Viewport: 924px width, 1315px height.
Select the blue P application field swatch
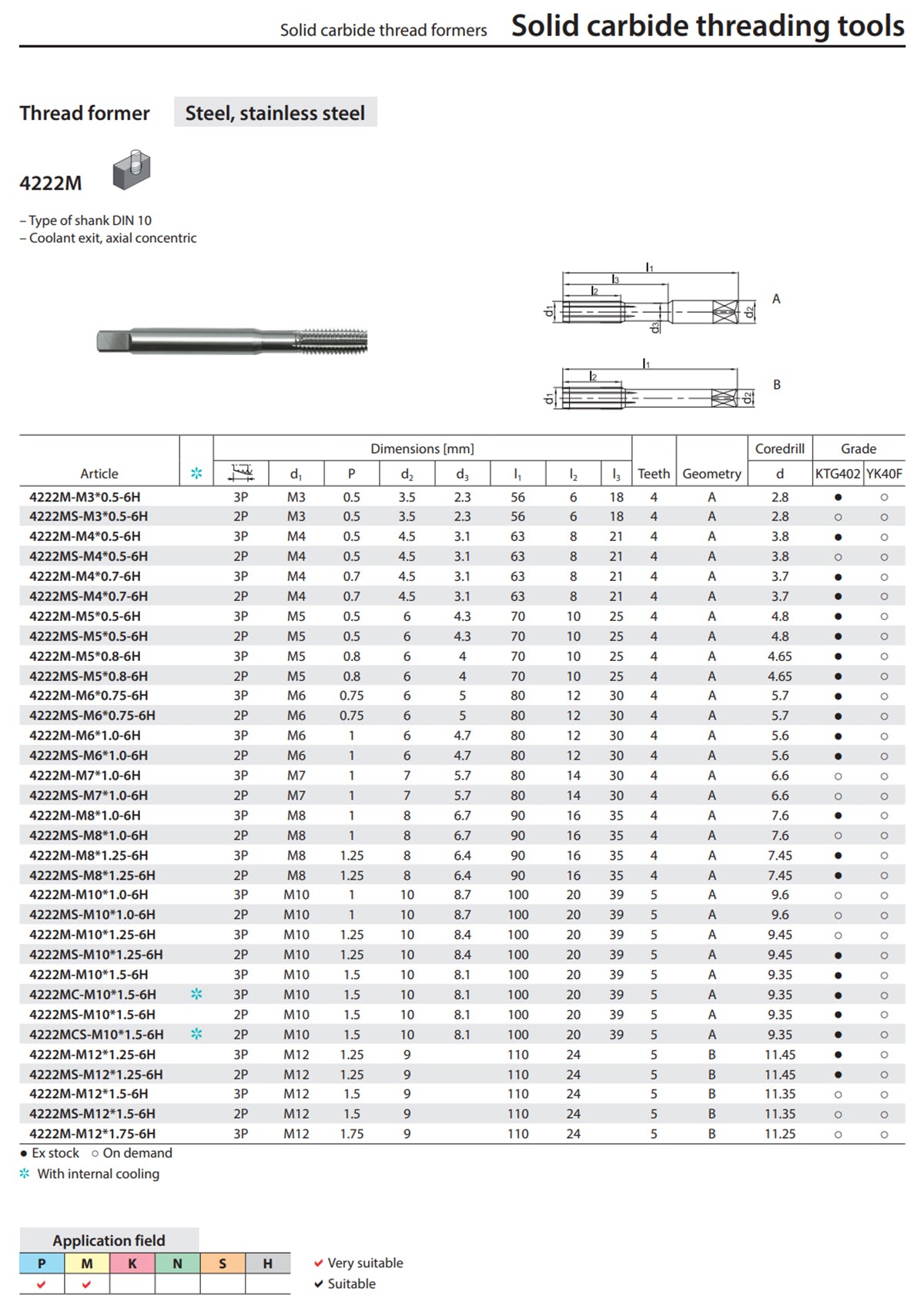click(42, 1263)
